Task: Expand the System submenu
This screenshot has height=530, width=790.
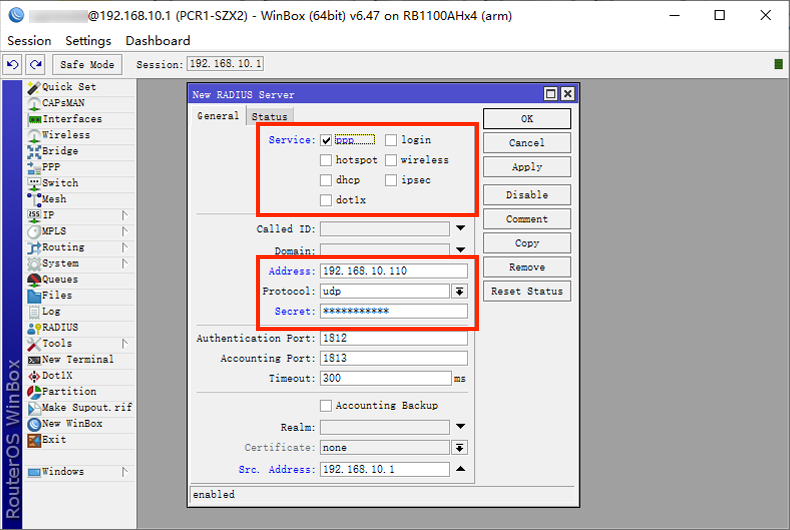Action: coord(124,263)
